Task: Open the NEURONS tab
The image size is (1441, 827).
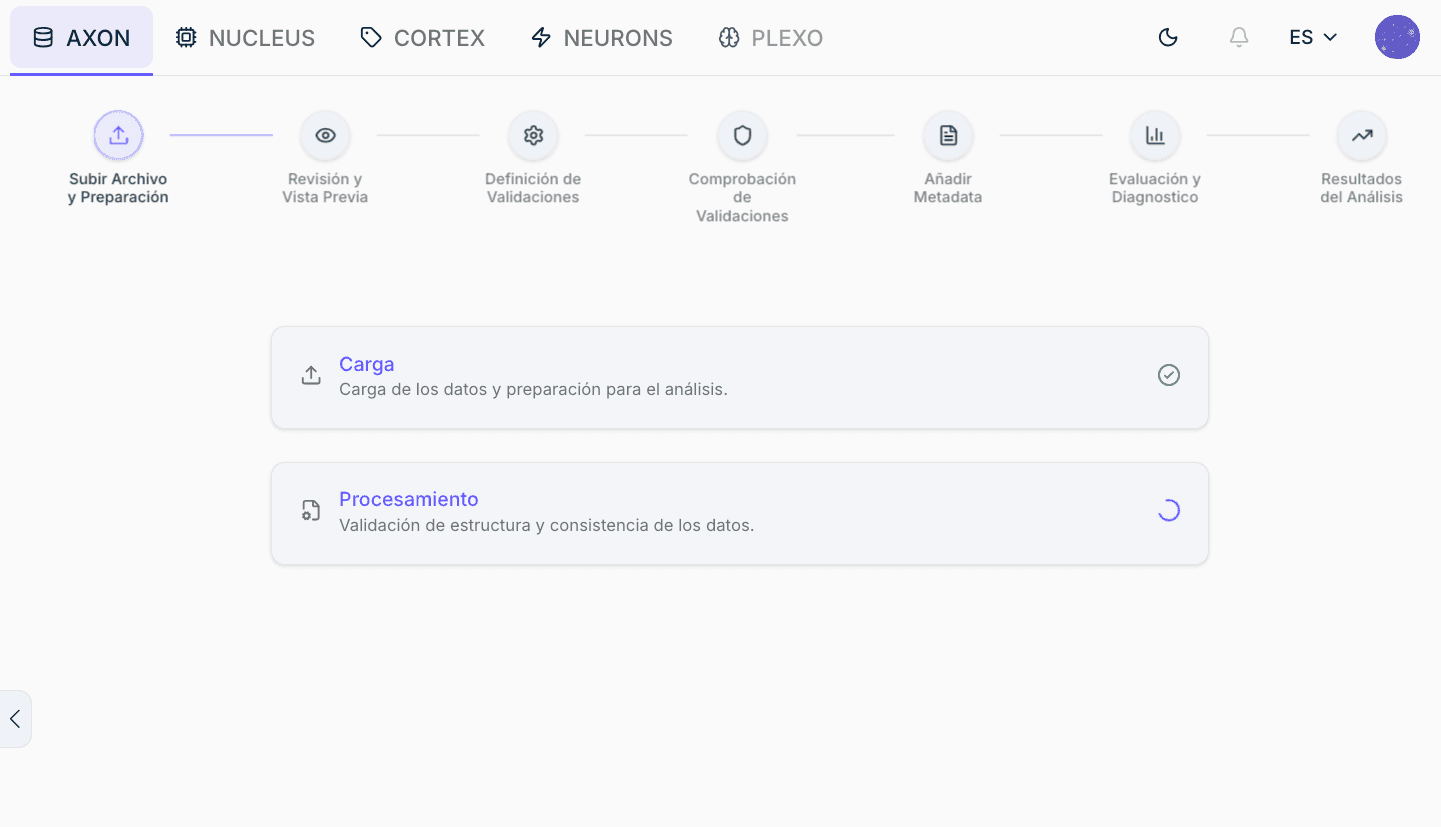Action: (601, 38)
